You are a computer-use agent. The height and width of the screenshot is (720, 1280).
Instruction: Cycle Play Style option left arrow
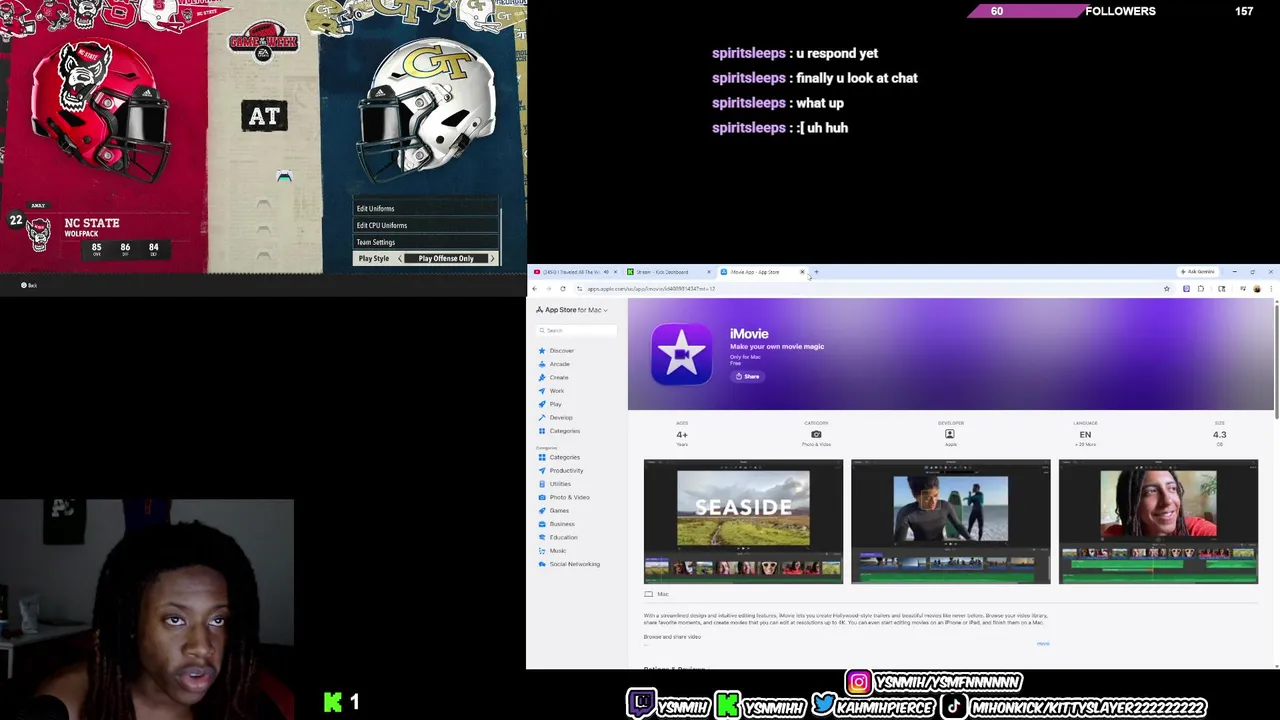click(400, 258)
